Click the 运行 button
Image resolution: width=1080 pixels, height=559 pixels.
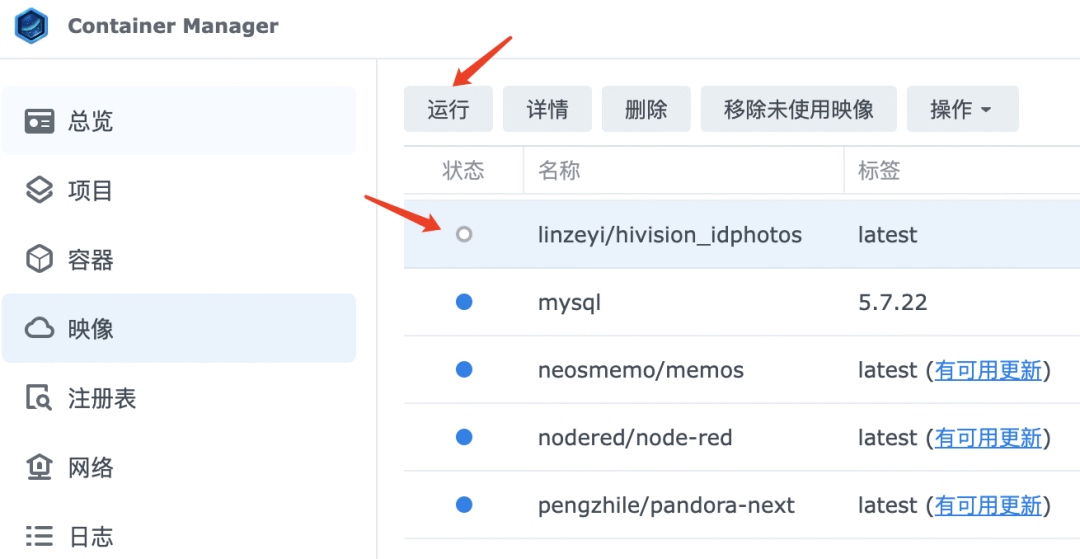tap(448, 109)
